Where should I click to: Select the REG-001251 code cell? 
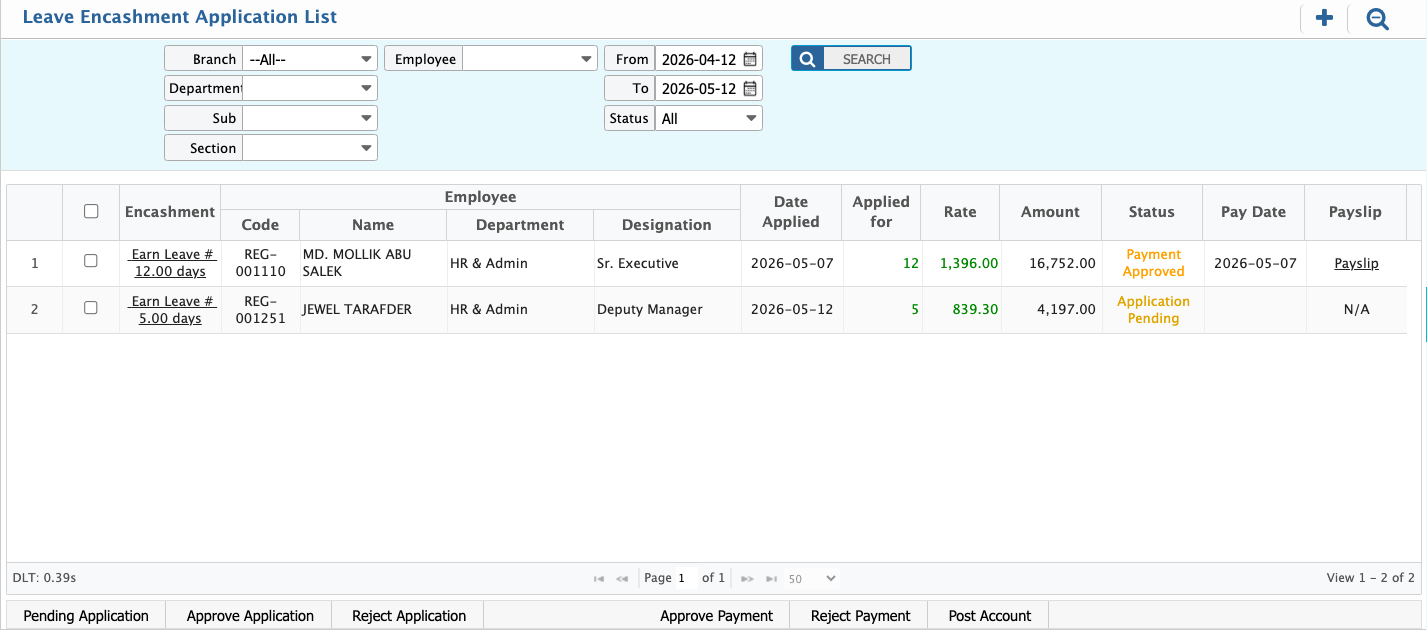click(260, 310)
